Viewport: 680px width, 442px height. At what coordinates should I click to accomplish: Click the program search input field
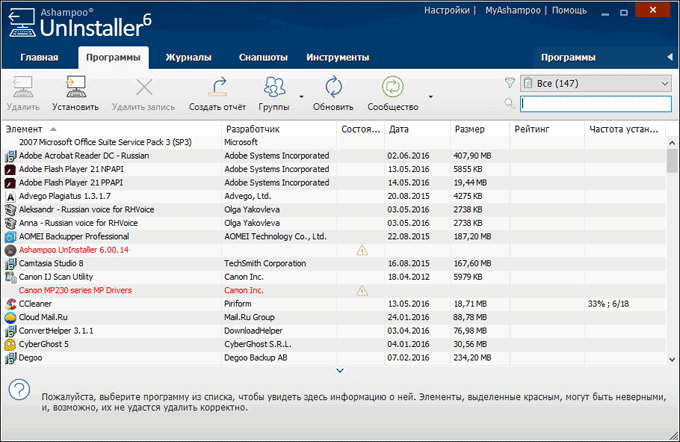596,104
